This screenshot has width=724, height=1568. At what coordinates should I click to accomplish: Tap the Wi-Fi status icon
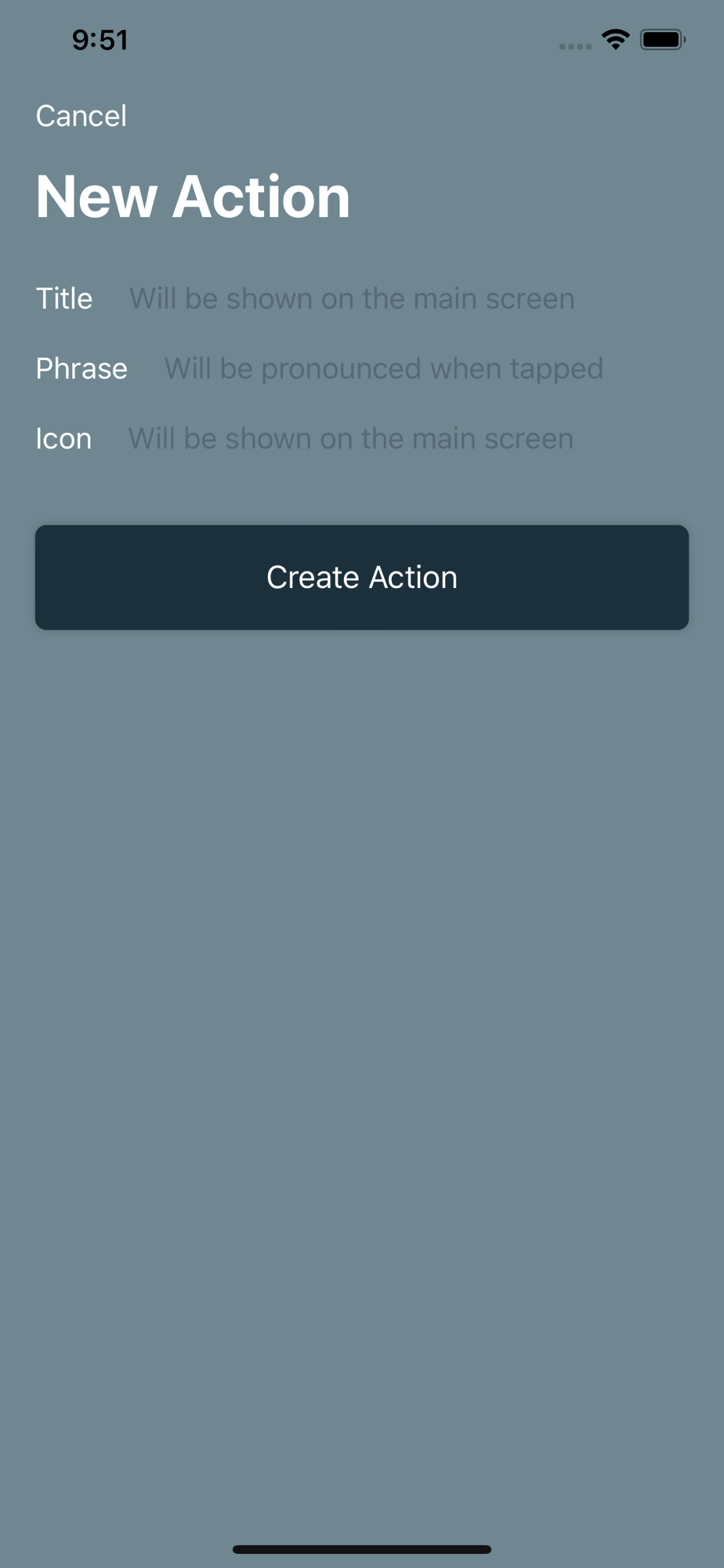coord(616,39)
